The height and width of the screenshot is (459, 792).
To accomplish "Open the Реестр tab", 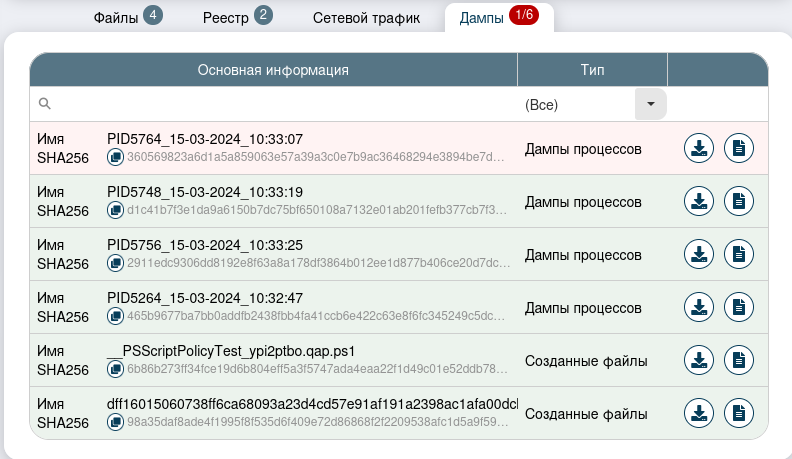I will click(x=236, y=17).
